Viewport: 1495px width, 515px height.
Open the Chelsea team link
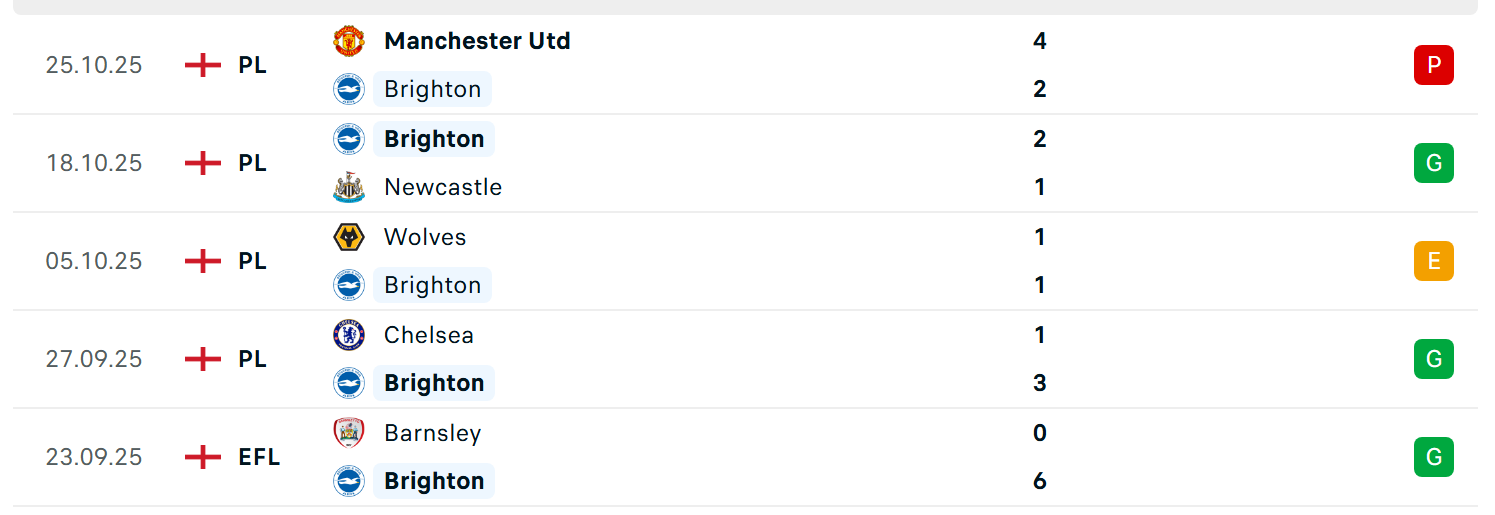point(429,335)
